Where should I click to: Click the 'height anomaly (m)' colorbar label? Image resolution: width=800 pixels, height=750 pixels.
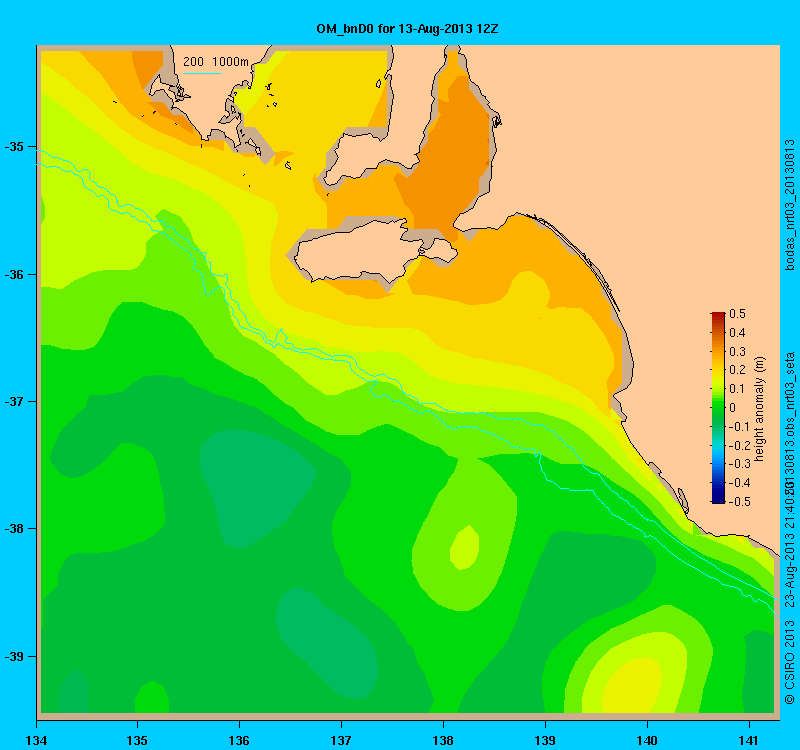coord(760,409)
